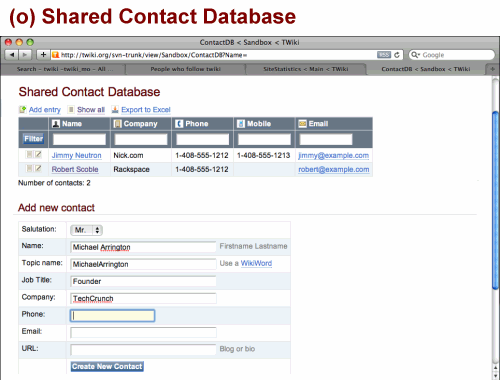Click the phone icon in Phone header
The width and height of the screenshot is (500, 380).
[x=179, y=124]
